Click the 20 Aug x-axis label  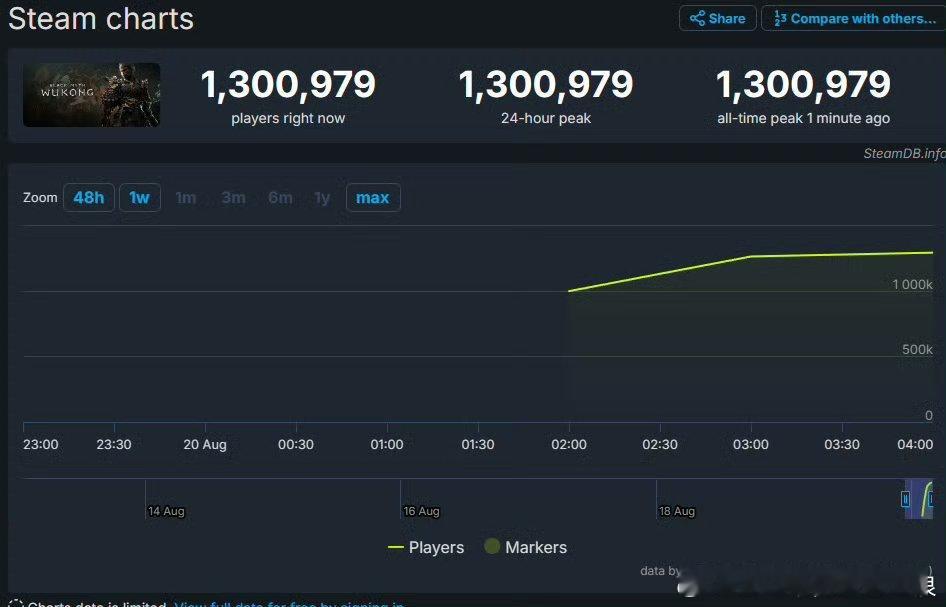pyautogui.click(x=205, y=445)
